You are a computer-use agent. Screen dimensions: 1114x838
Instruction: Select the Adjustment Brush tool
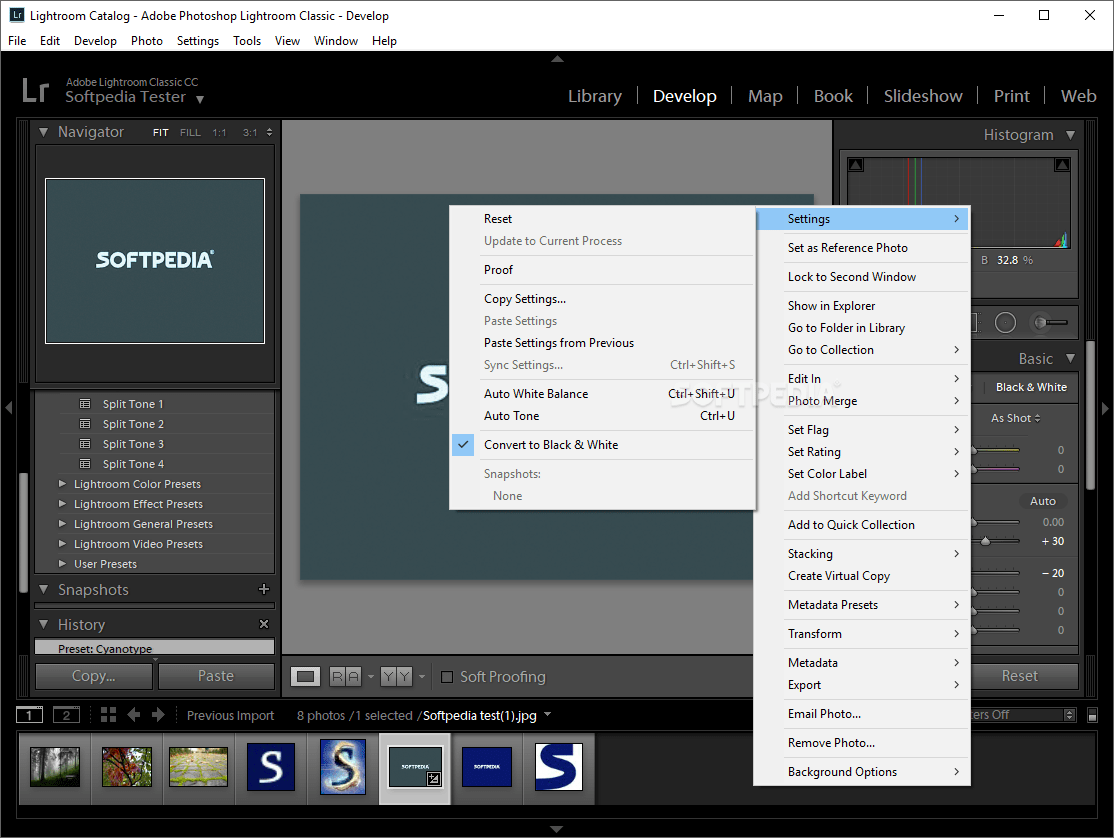click(1050, 322)
